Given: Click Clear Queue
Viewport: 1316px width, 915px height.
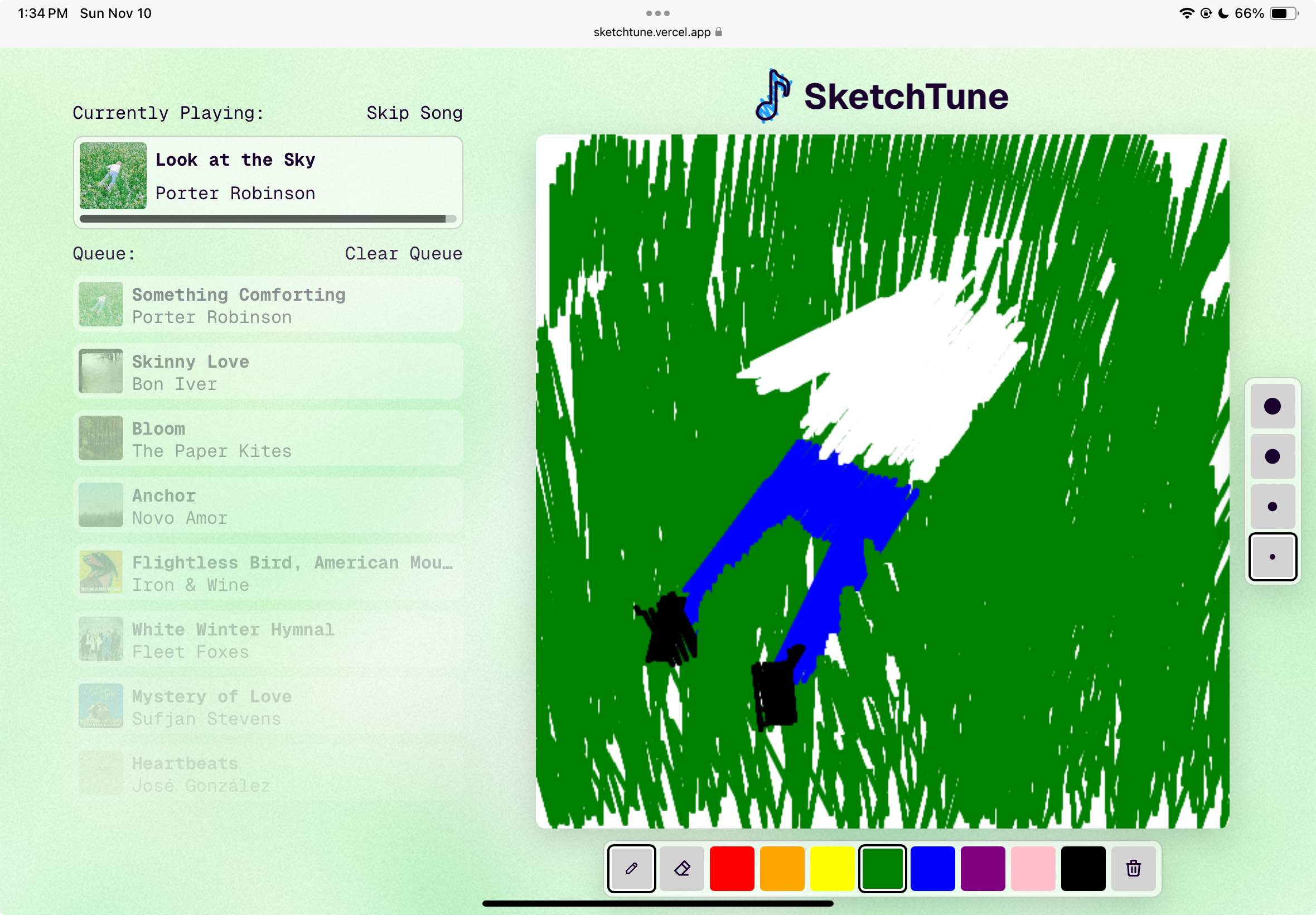Looking at the screenshot, I should [x=403, y=253].
